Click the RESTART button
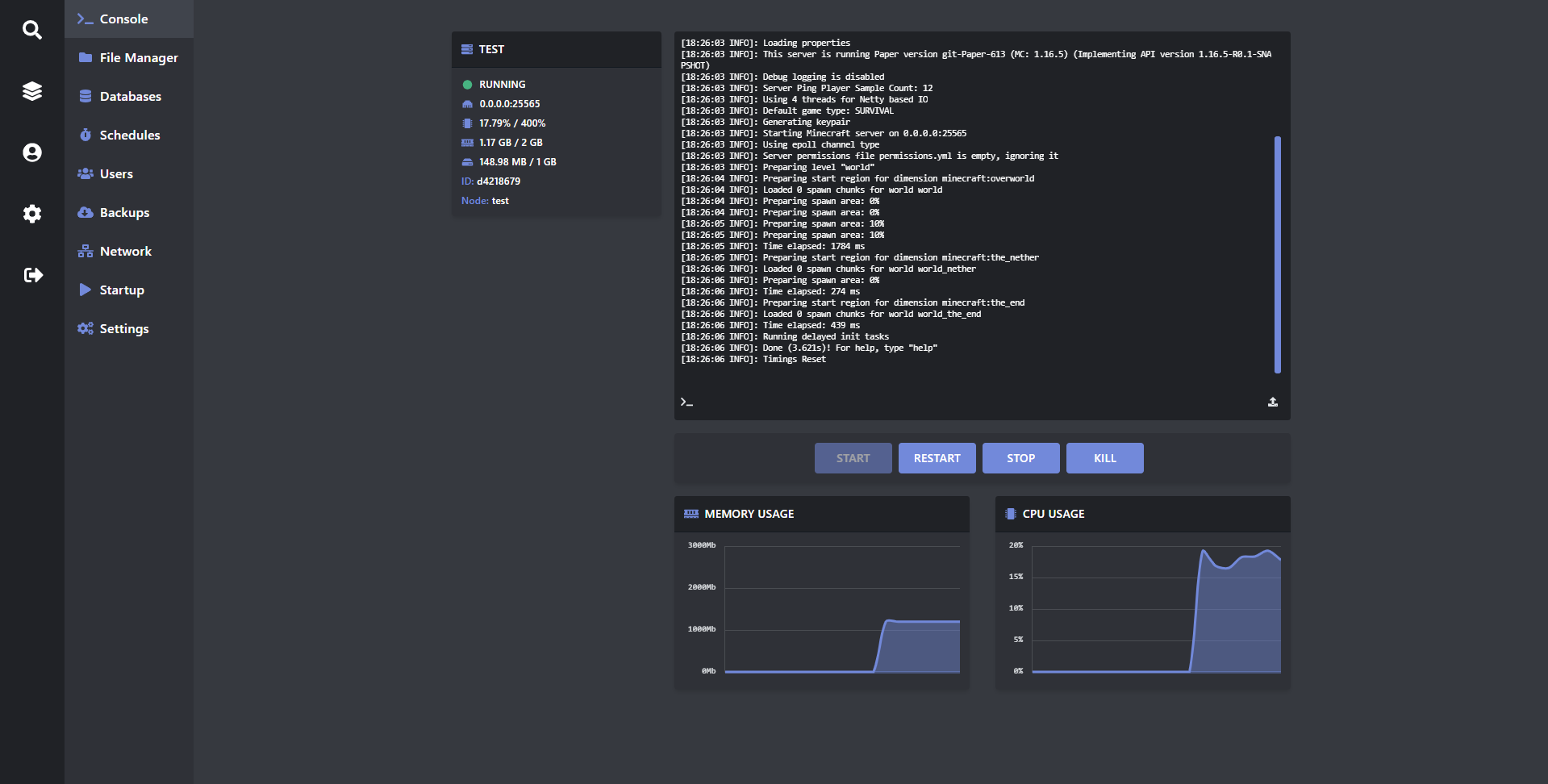Viewport: 1548px width, 784px height. (937, 458)
